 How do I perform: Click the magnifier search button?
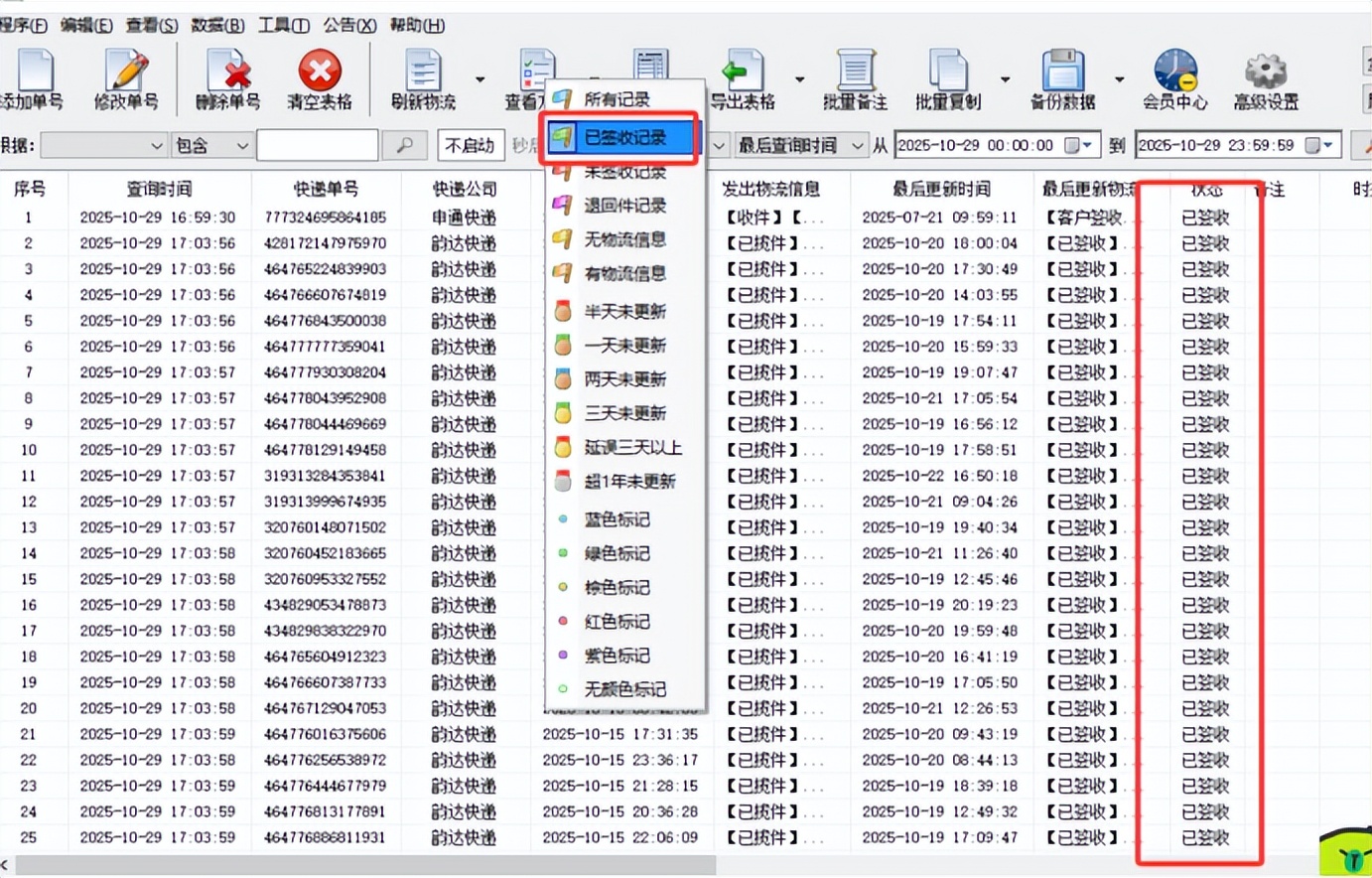pyautogui.click(x=404, y=146)
